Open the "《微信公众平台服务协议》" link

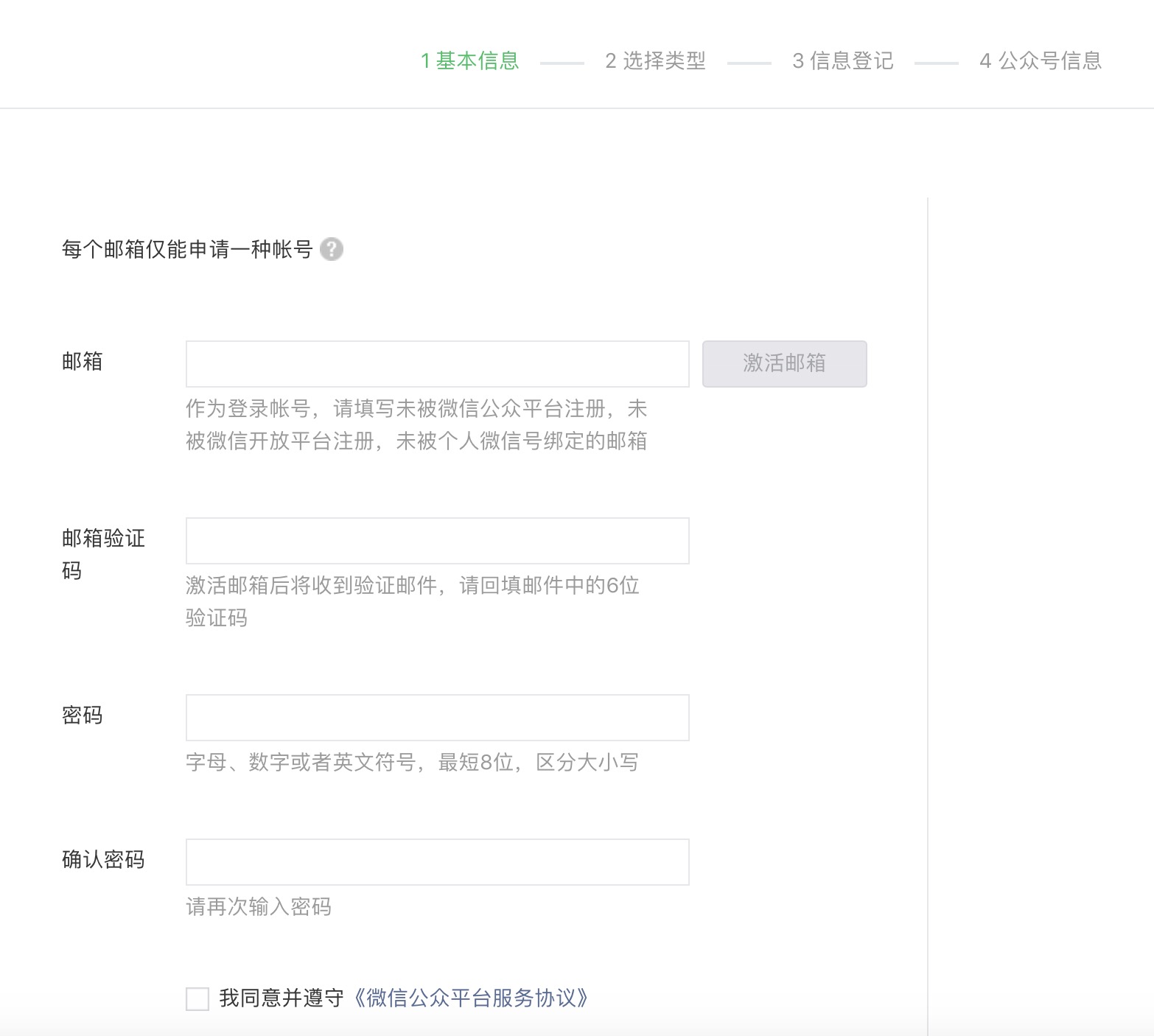tap(471, 999)
